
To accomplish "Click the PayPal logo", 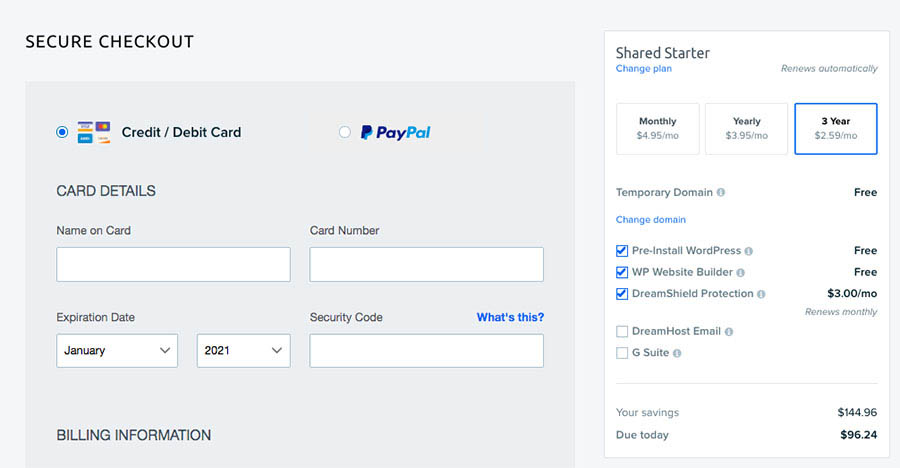I will (x=395, y=132).
